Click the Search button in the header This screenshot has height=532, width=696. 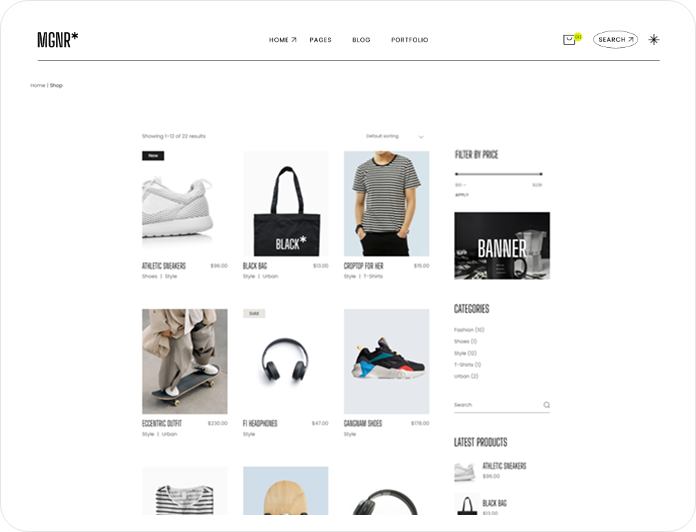tap(615, 39)
